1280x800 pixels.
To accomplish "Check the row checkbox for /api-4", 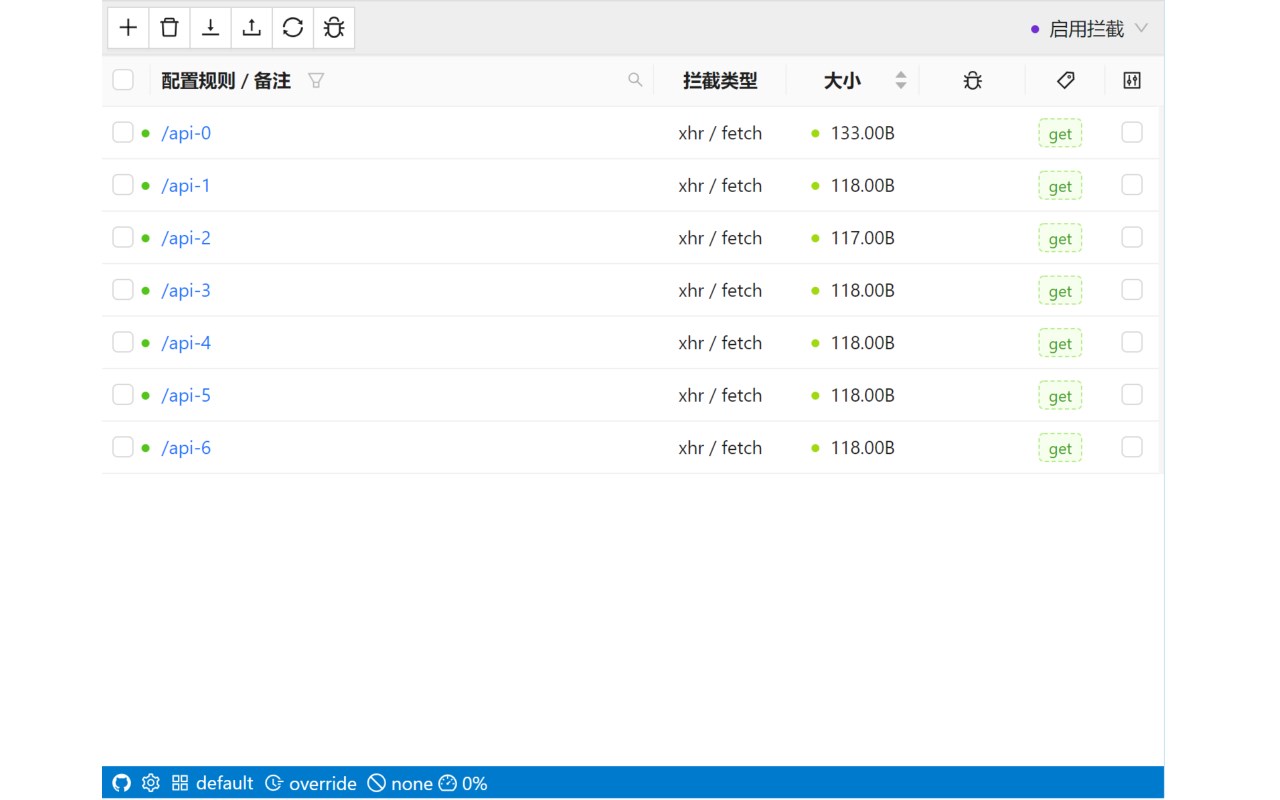I will (x=123, y=342).
